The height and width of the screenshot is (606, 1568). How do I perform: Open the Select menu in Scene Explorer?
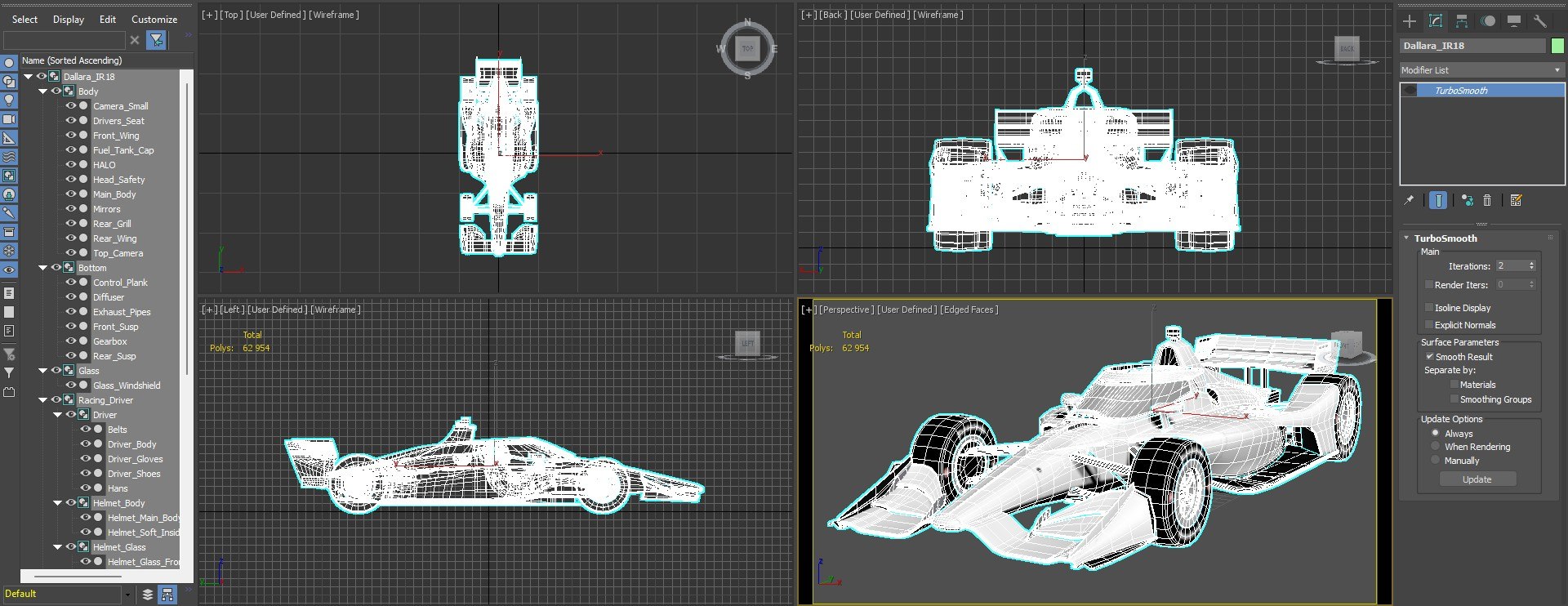24,20
